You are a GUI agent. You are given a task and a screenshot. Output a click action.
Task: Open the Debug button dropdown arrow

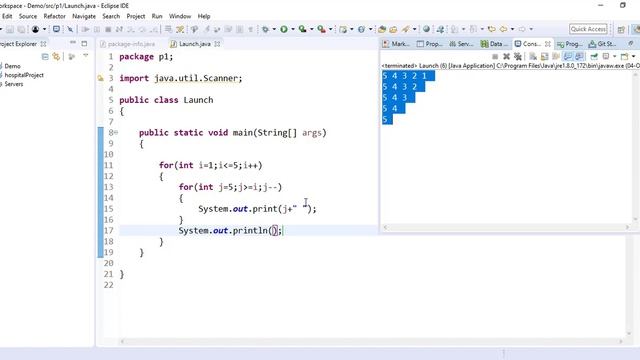274,29
